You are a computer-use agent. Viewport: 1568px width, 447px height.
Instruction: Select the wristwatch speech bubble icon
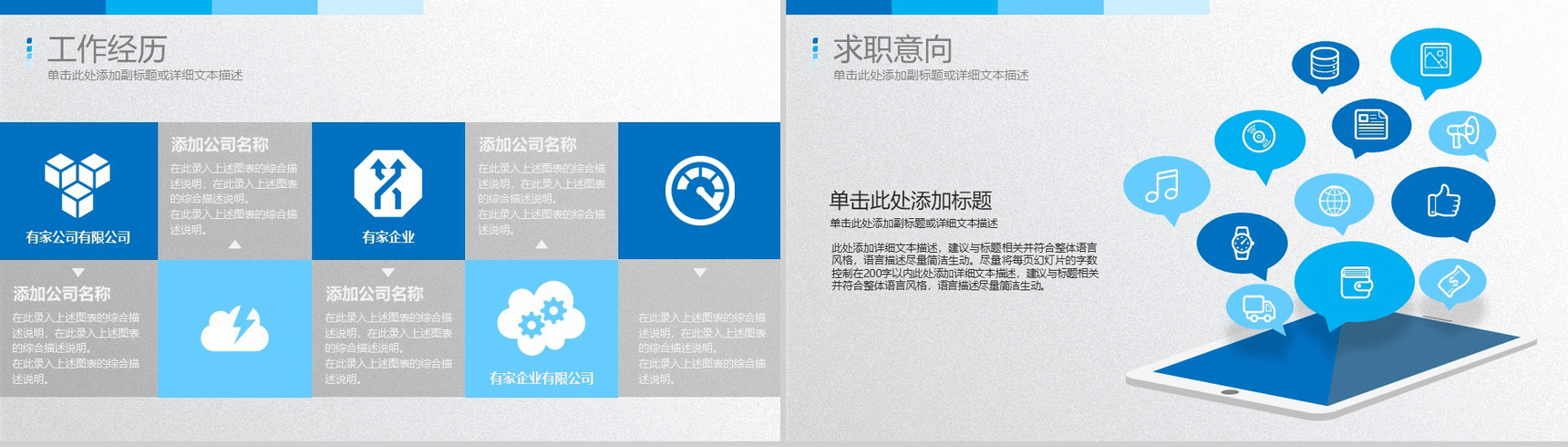pos(1242,245)
